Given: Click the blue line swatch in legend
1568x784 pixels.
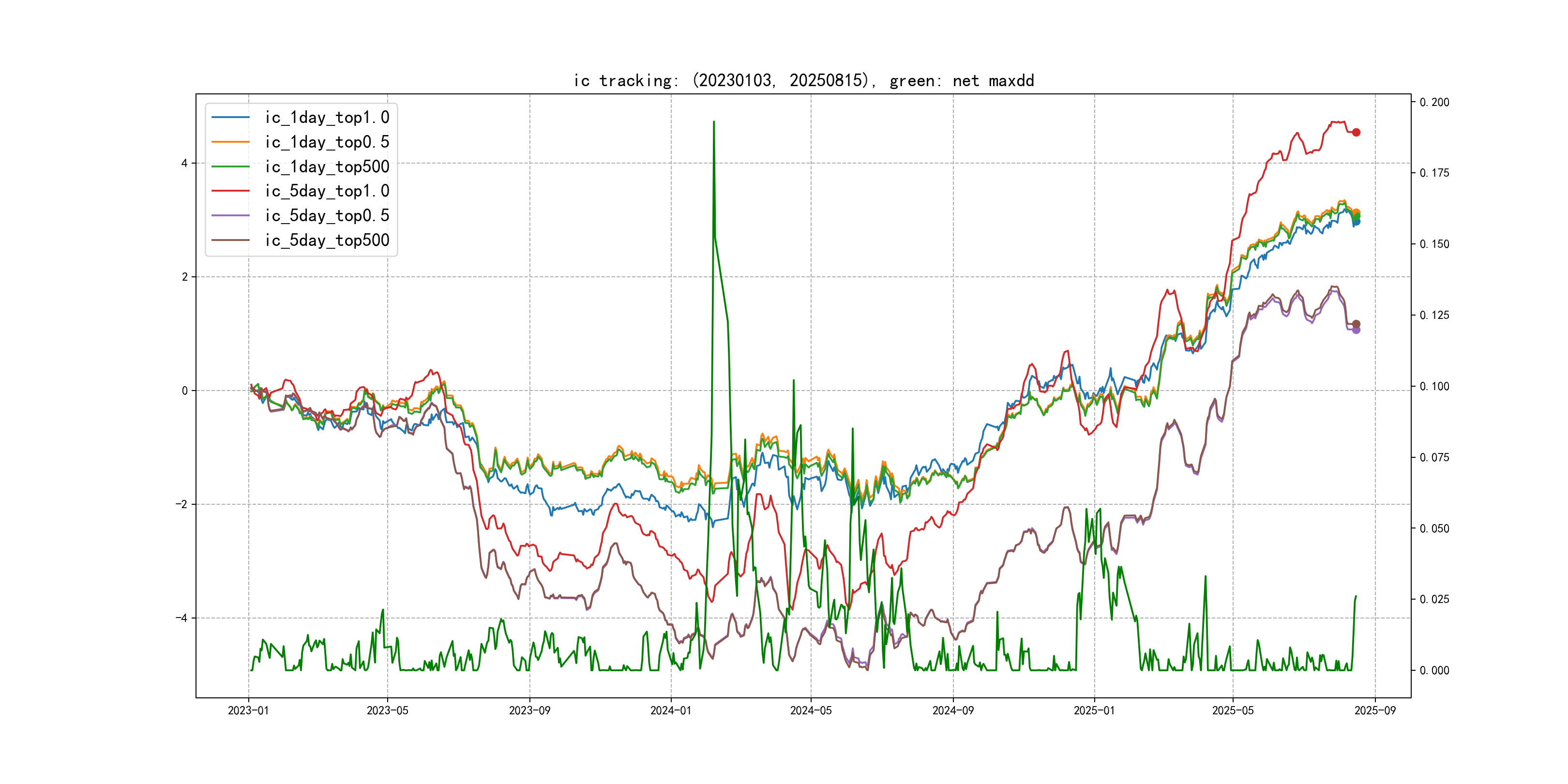Looking at the screenshot, I should [x=231, y=118].
